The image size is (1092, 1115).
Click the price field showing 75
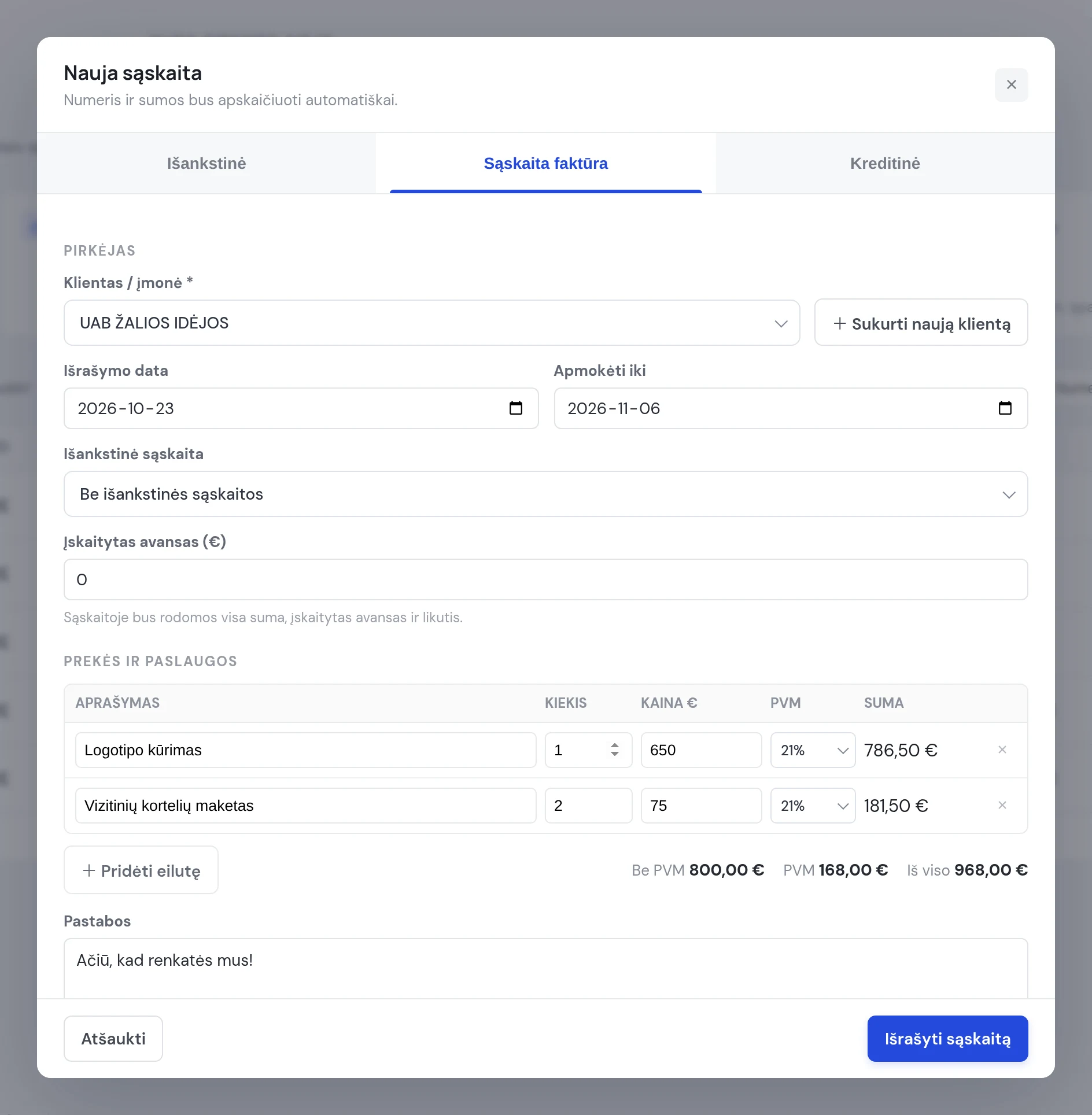tap(701, 806)
